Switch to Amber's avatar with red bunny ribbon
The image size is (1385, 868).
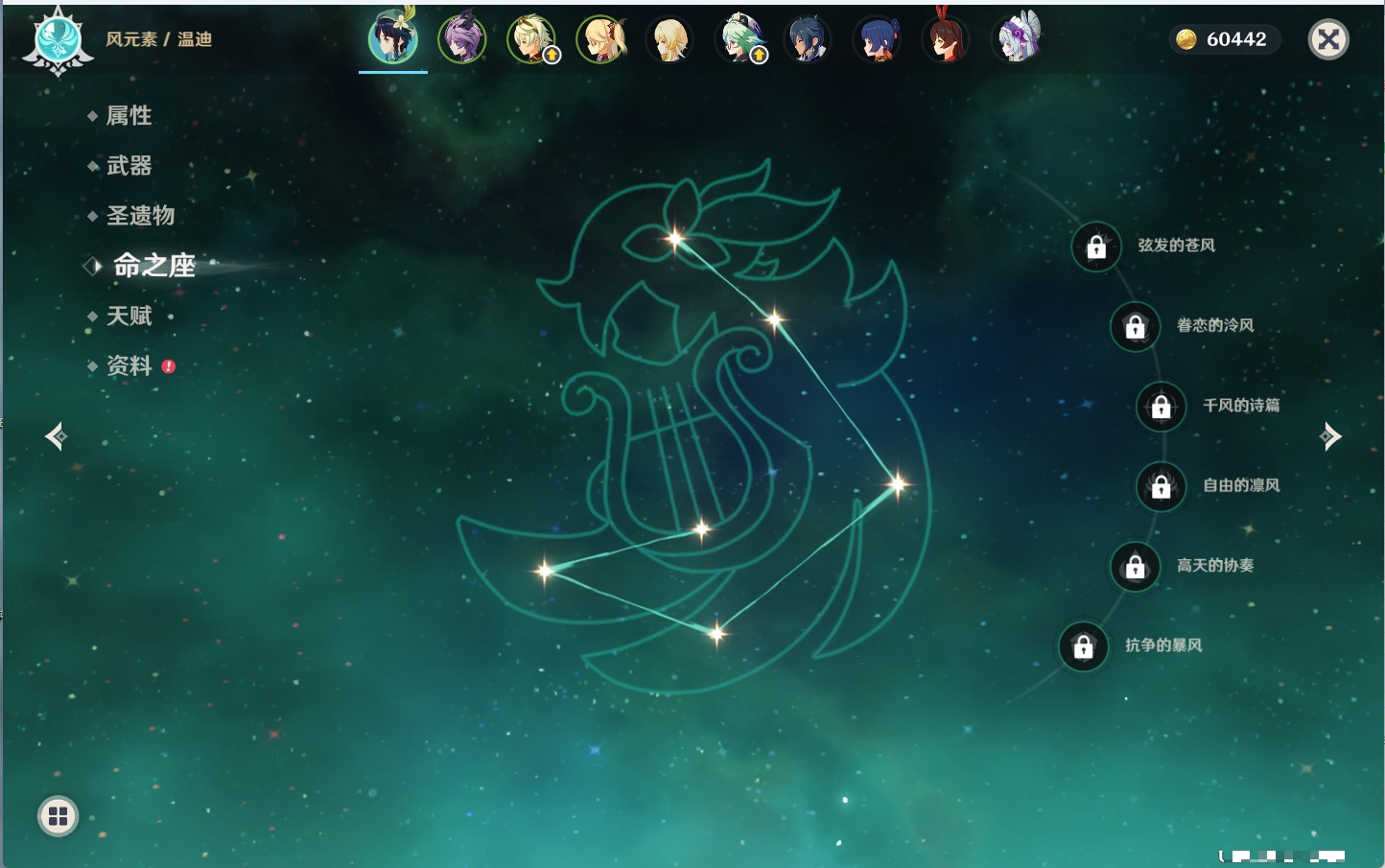[946, 39]
